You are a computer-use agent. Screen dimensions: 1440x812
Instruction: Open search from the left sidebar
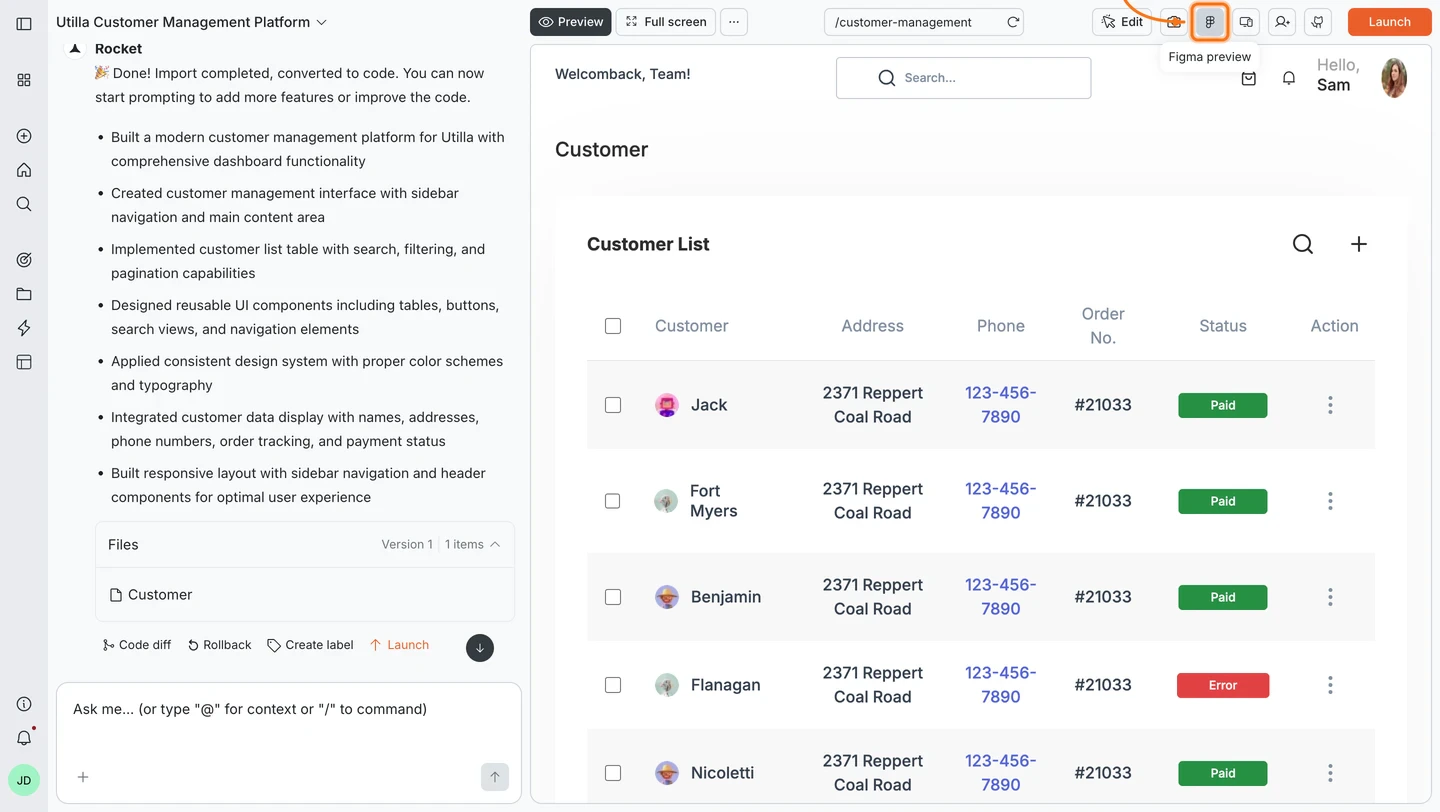[x=24, y=204]
